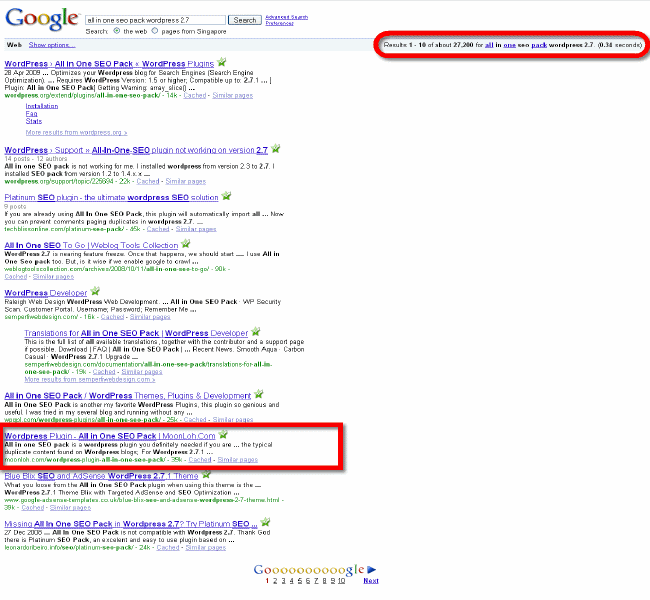Open Cached link for moonloh.com result
650x600 pixels.
(x=200, y=459)
